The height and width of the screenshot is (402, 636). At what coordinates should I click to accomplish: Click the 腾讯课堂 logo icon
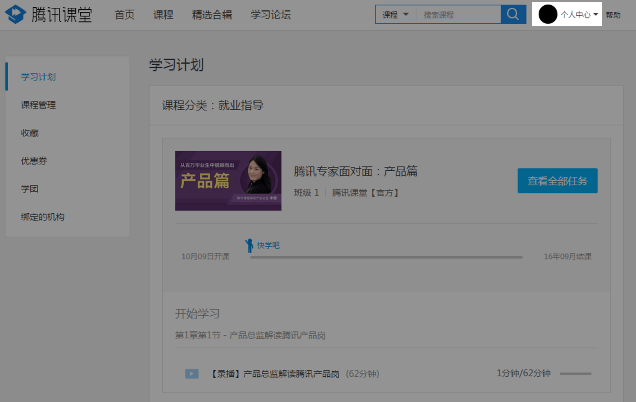coord(16,15)
